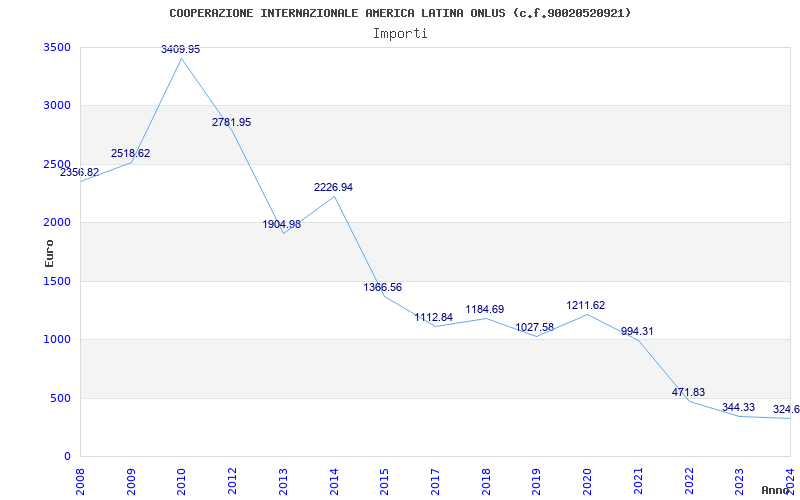Select year 2021 on the x-axis
The height and width of the screenshot is (500, 800).
point(638,481)
